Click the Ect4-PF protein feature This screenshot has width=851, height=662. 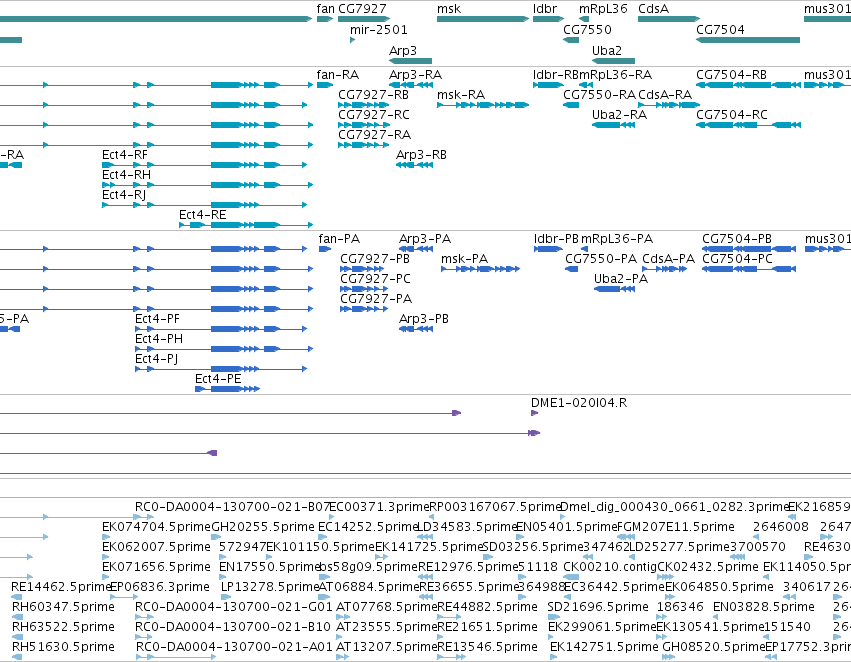(221, 329)
